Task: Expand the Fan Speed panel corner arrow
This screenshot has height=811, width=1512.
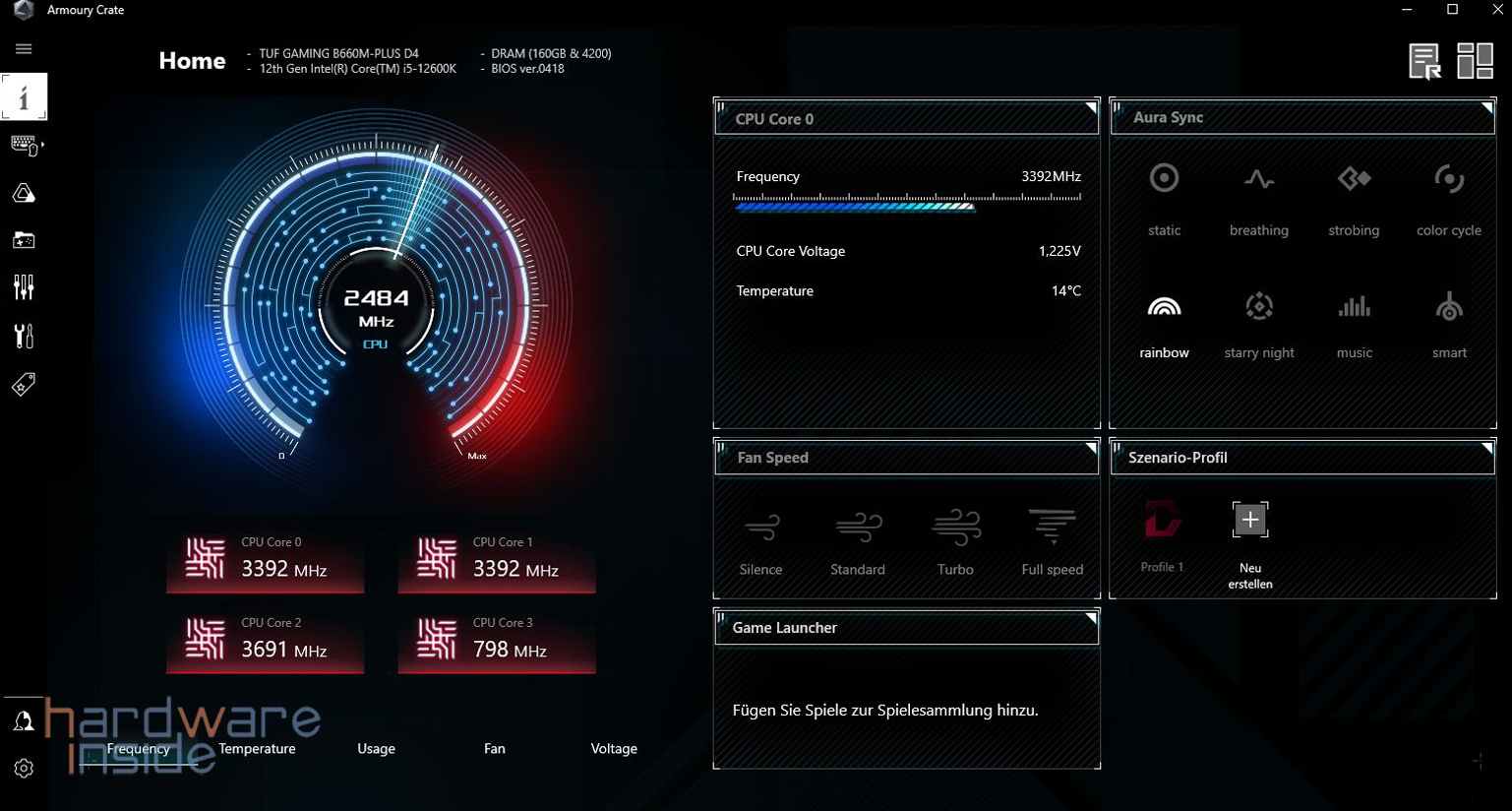Action: [1090, 448]
